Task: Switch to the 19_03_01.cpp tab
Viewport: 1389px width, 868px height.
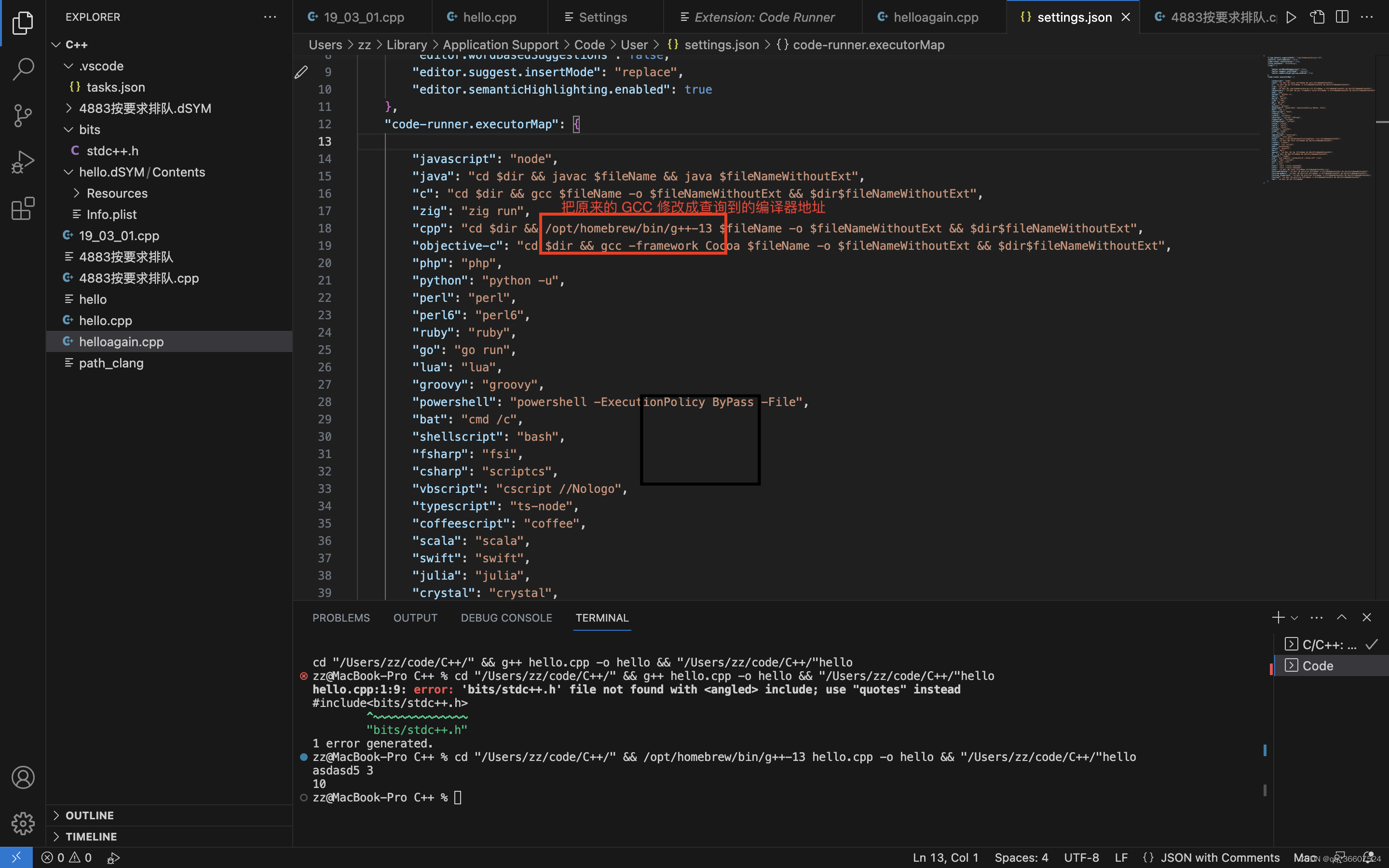Action: click(363, 17)
